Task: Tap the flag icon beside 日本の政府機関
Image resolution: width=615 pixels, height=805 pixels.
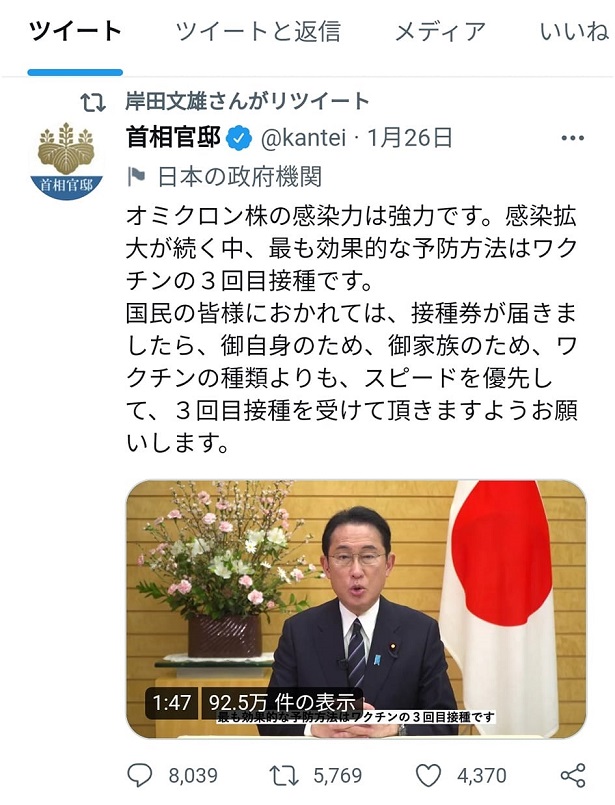Action: point(136,177)
